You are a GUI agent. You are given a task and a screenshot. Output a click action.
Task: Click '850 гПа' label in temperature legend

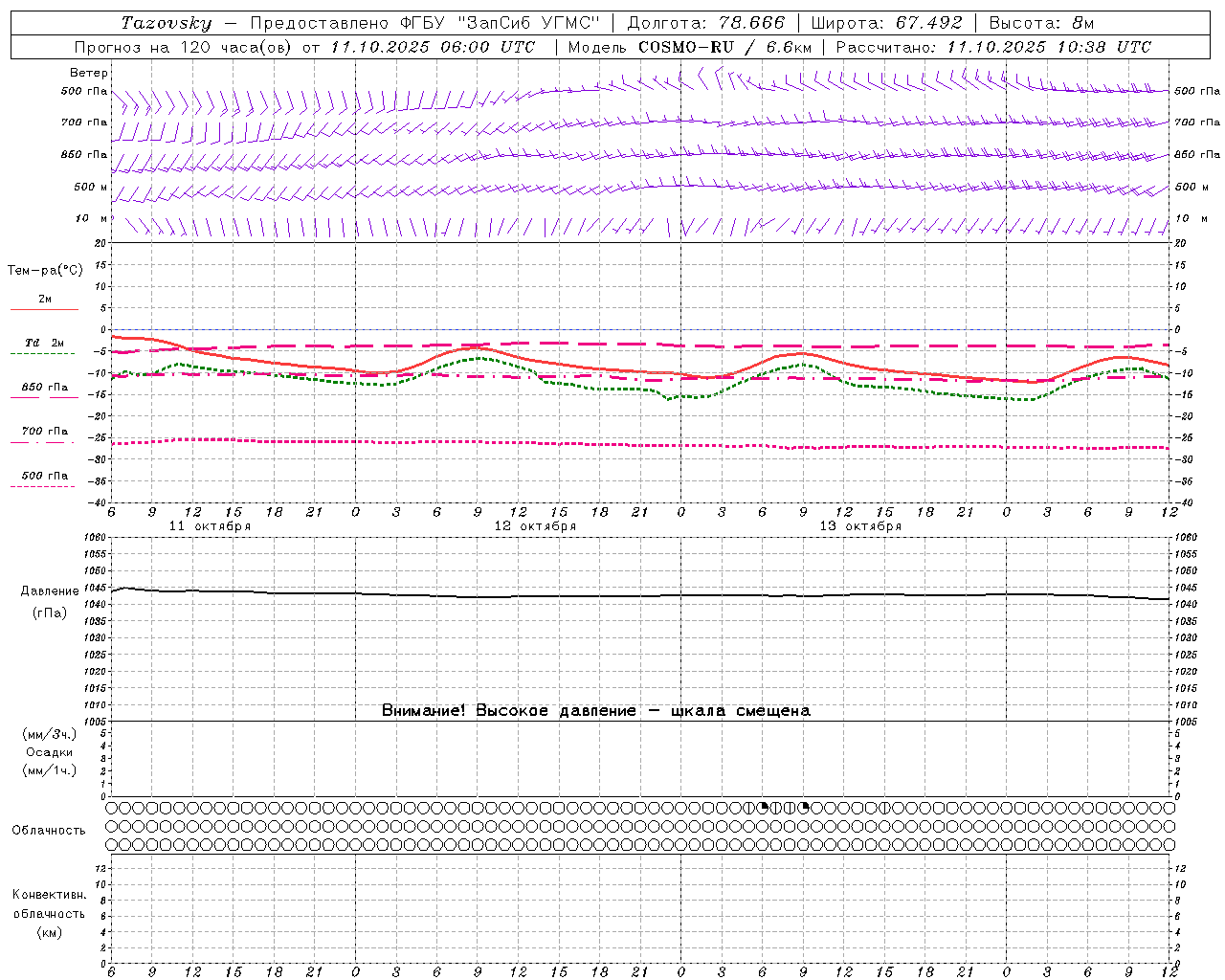(x=44, y=388)
